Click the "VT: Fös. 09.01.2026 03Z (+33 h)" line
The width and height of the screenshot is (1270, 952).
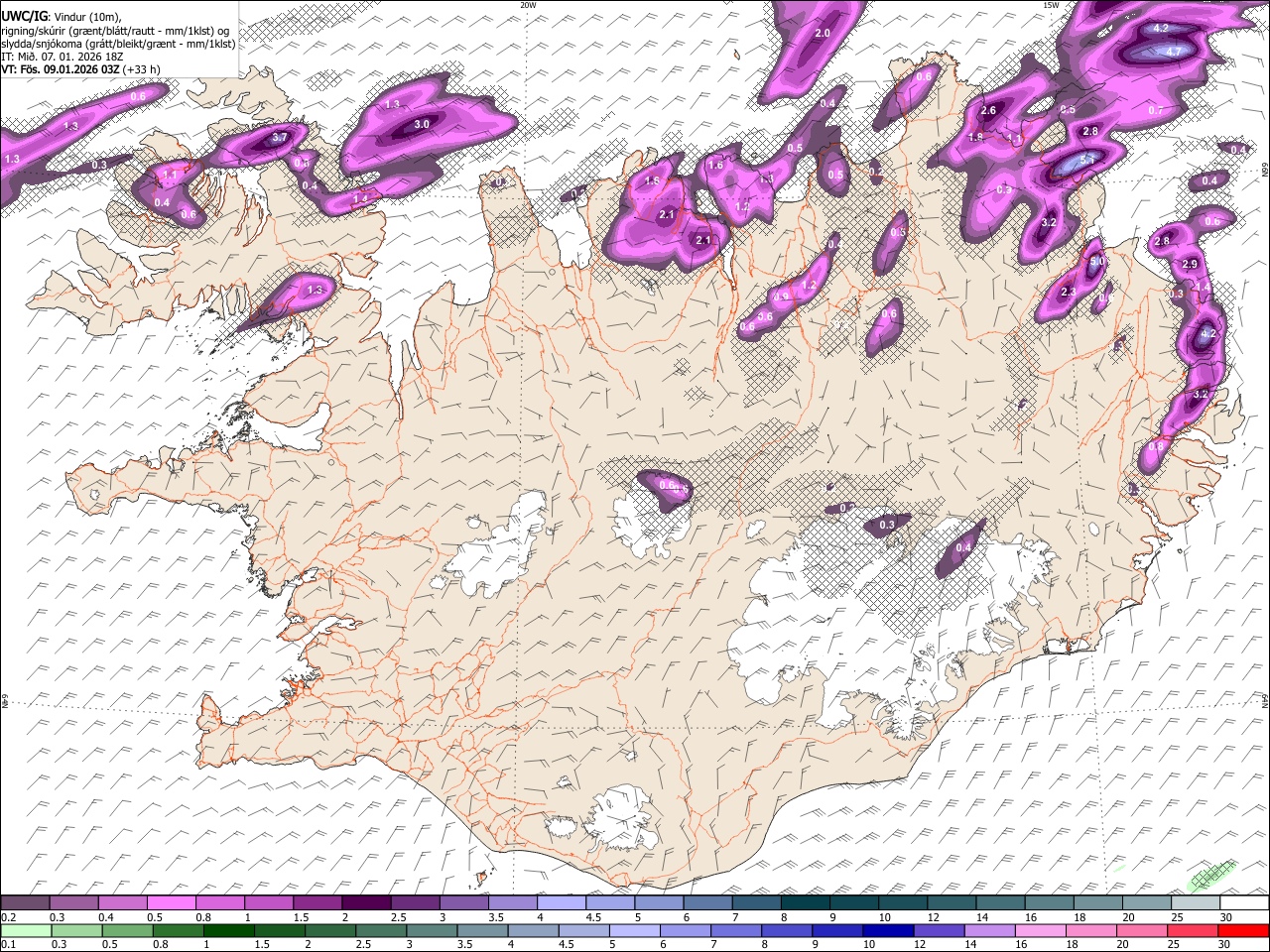[80, 69]
